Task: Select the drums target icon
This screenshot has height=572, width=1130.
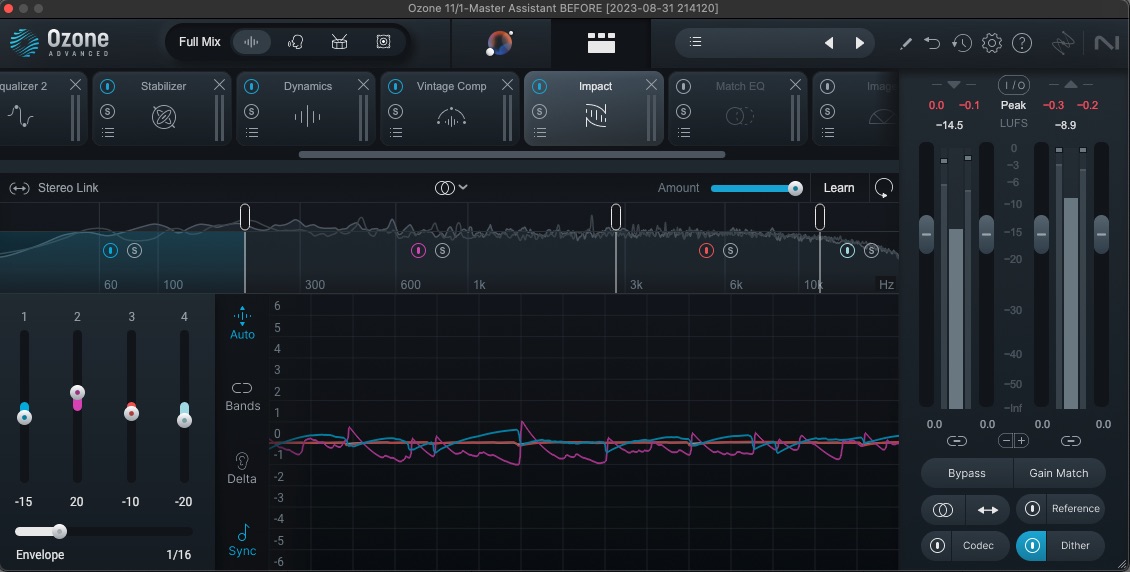Action: pos(339,42)
